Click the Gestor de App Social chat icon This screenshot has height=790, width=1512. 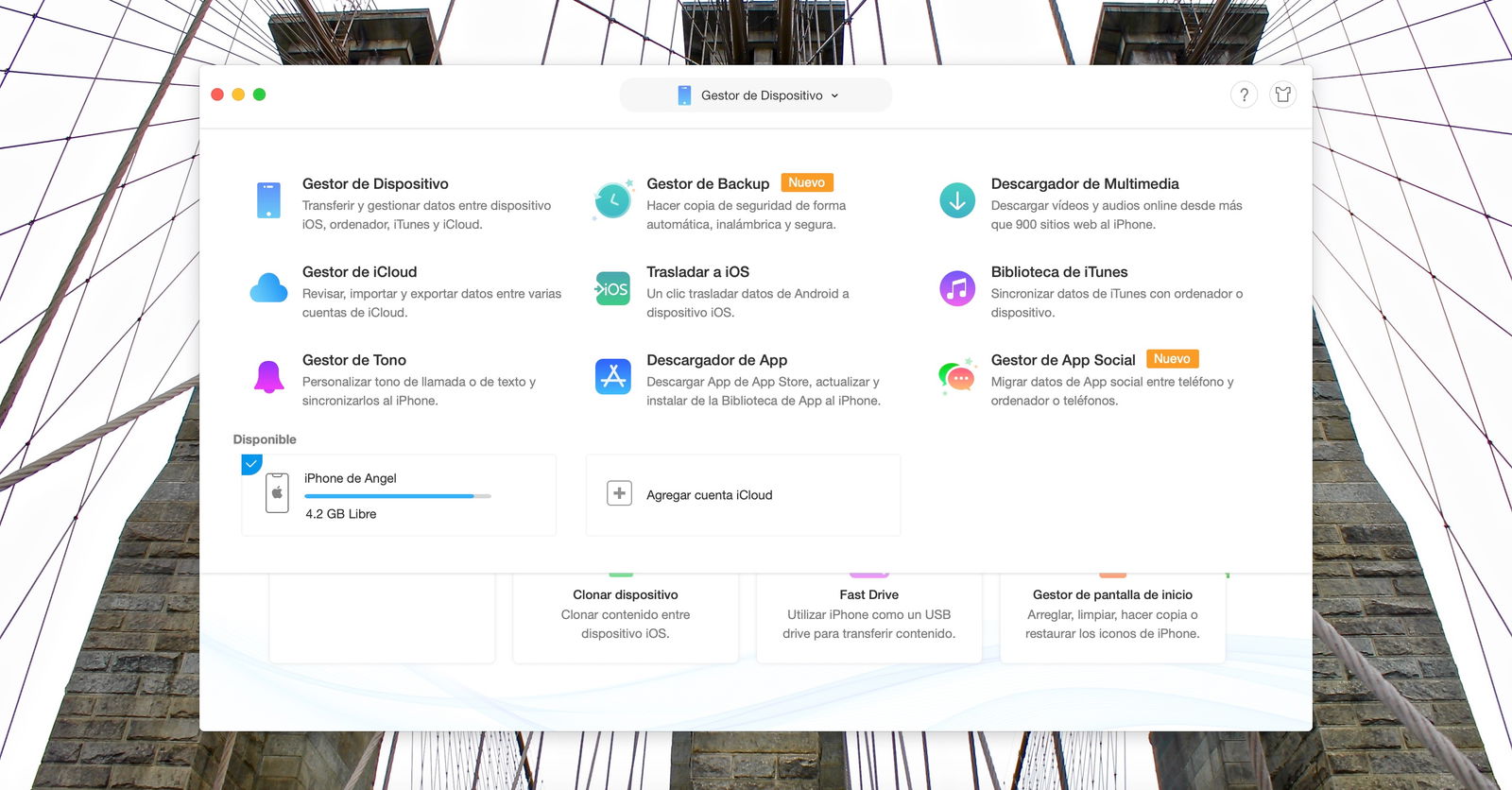coord(957,376)
